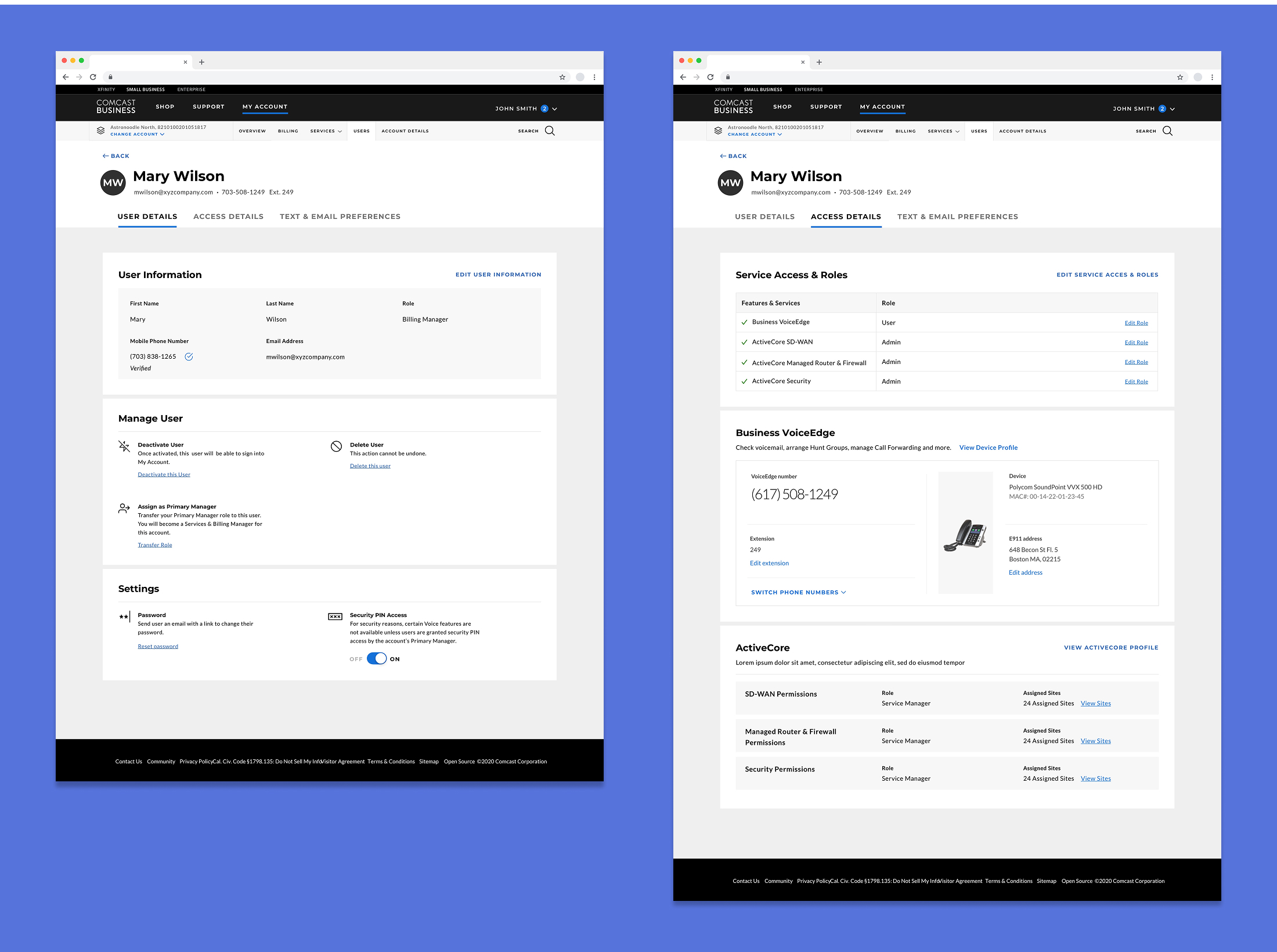Click the Delete User prohibited icon
This screenshot has height=952, width=1277.
click(x=336, y=446)
